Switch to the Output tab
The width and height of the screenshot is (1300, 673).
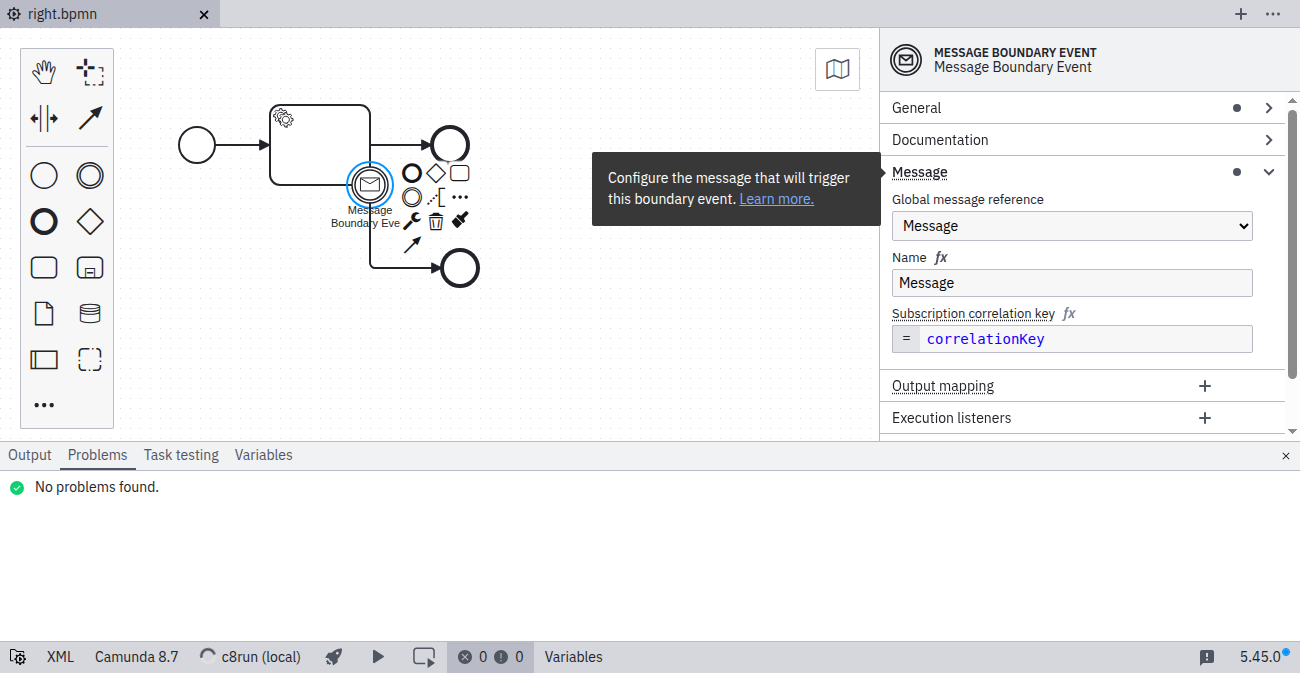pyautogui.click(x=30, y=455)
